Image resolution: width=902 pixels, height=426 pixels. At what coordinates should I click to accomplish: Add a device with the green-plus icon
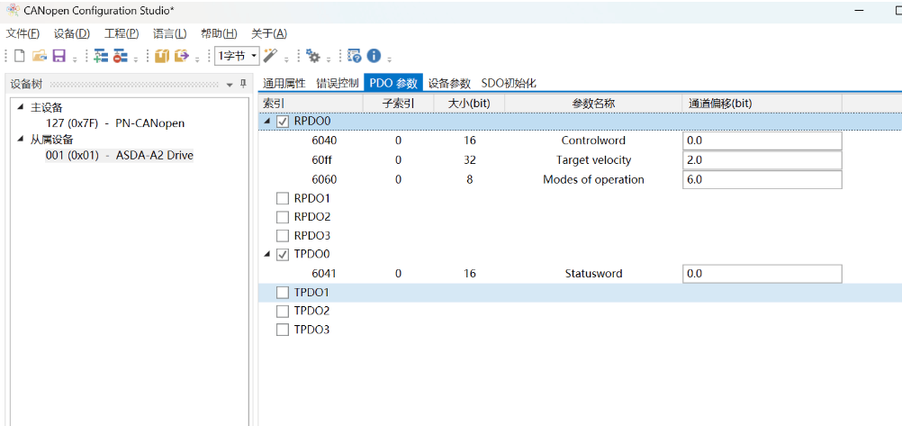(101, 56)
